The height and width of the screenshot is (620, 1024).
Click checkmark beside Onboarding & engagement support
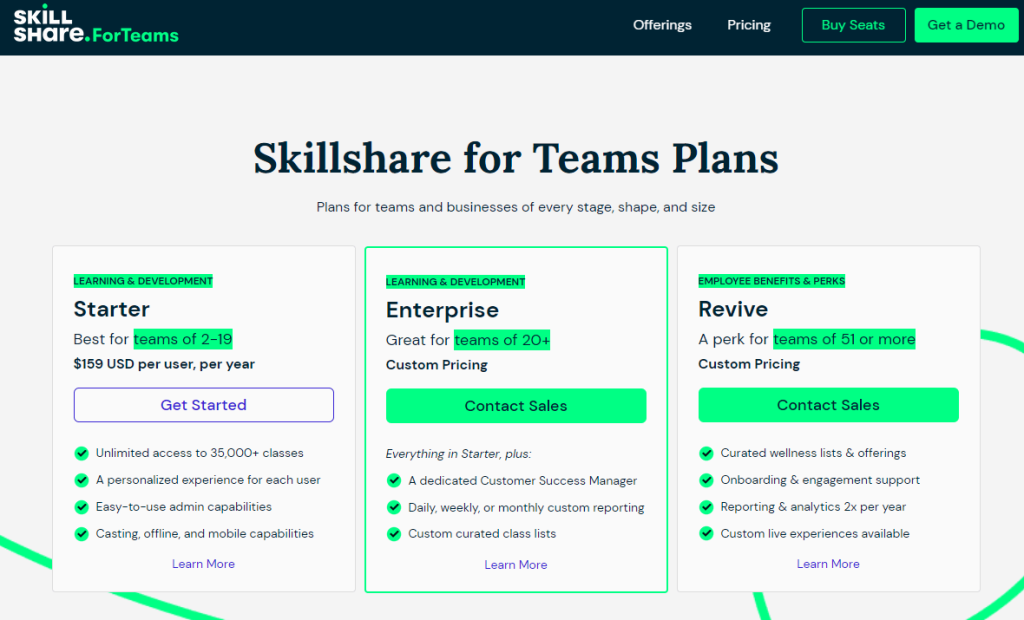706,480
